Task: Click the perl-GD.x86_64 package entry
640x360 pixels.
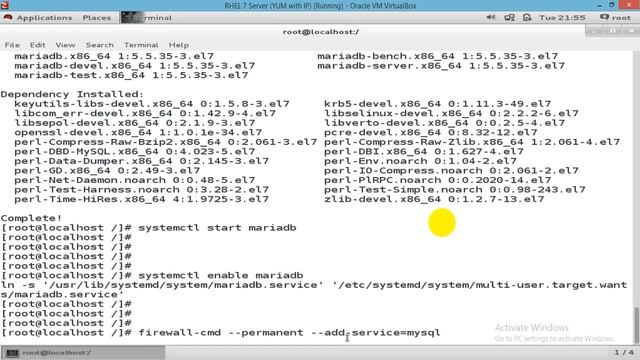Action: (x=107, y=171)
